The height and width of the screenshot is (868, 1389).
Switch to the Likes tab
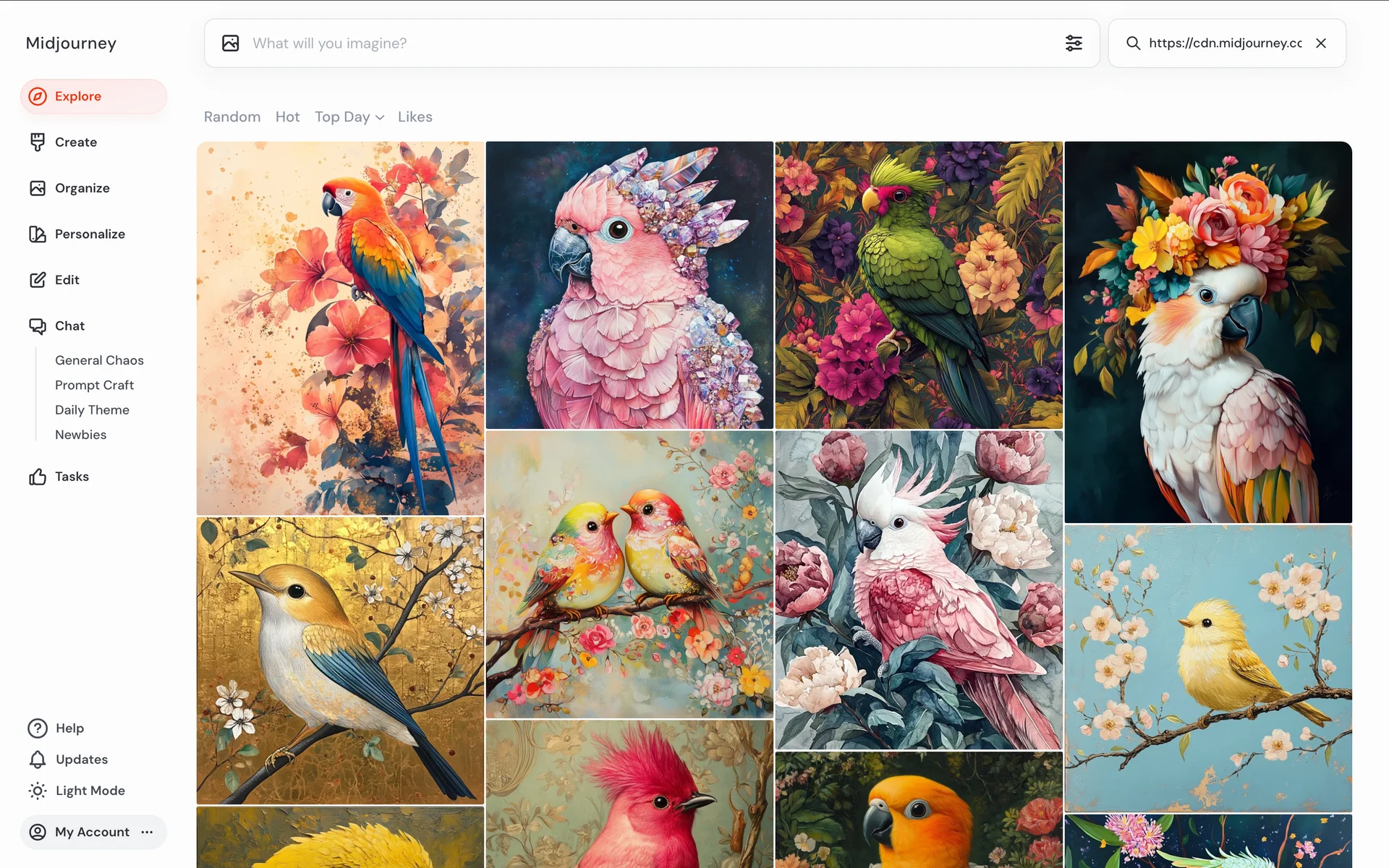[415, 117]
